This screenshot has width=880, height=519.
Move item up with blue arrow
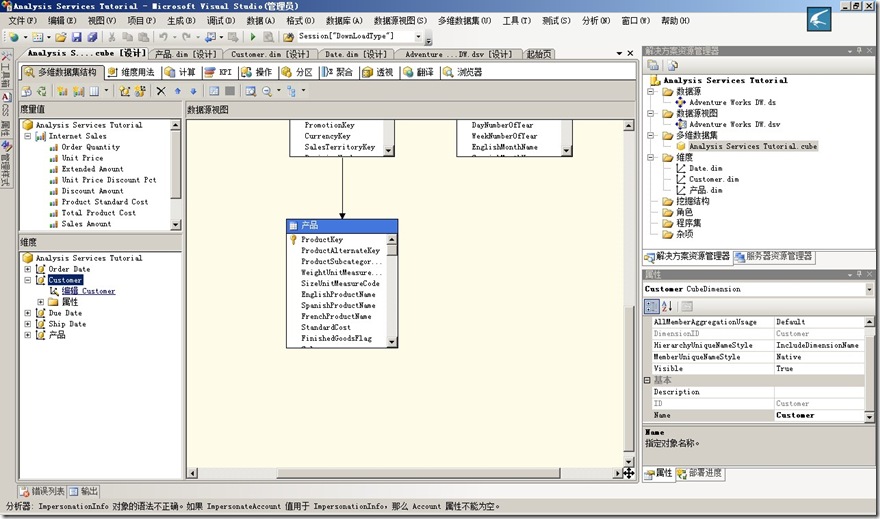click(178, 91)
